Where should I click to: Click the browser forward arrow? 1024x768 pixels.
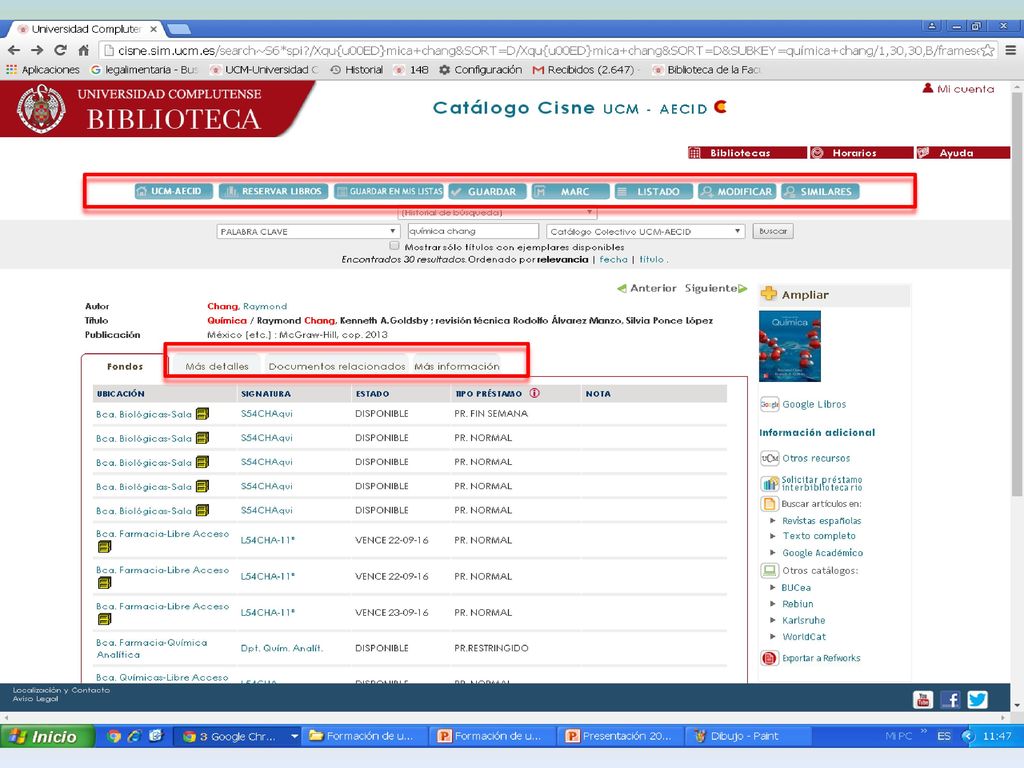point(37,50)
